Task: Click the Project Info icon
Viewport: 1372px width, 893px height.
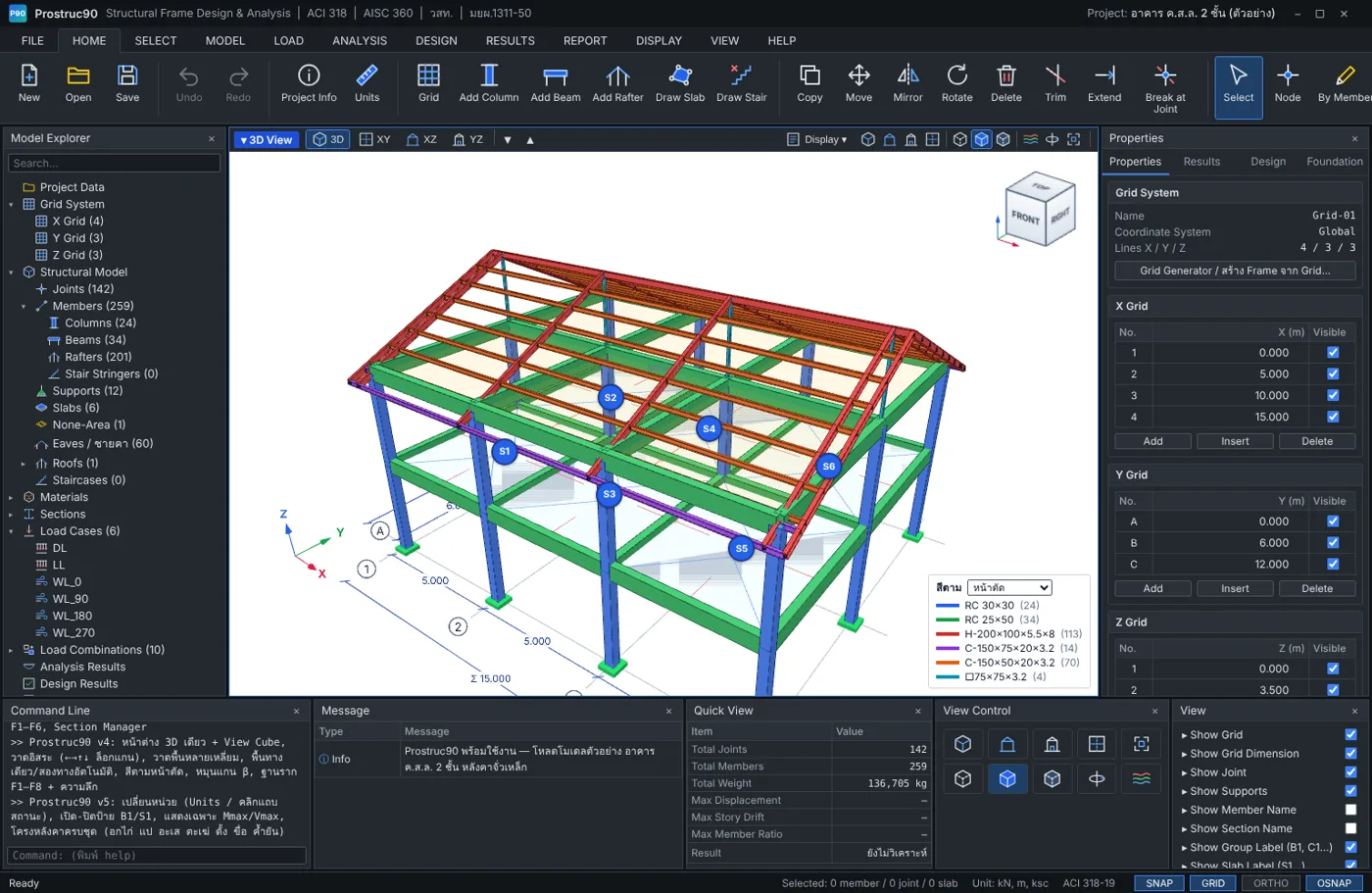Action: (x=309, y=75)
